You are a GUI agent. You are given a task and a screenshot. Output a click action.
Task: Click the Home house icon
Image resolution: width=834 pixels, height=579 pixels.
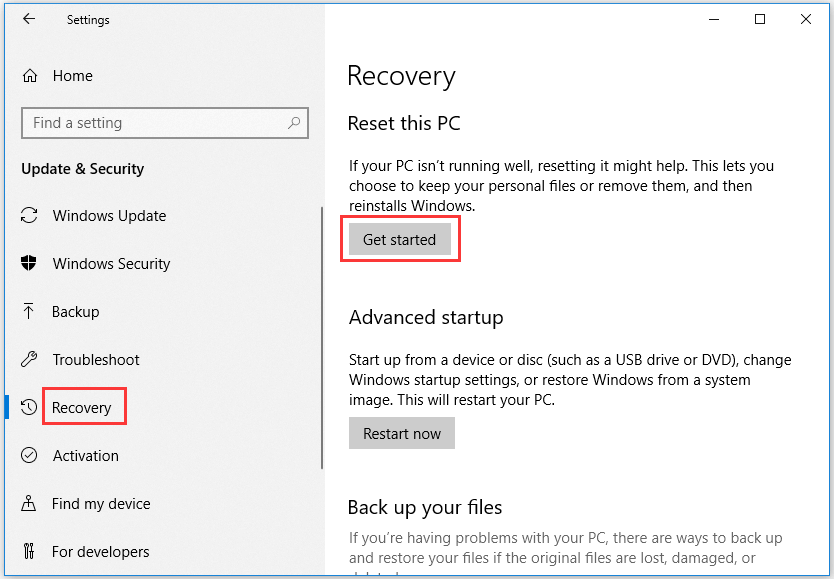coord(30,76)
